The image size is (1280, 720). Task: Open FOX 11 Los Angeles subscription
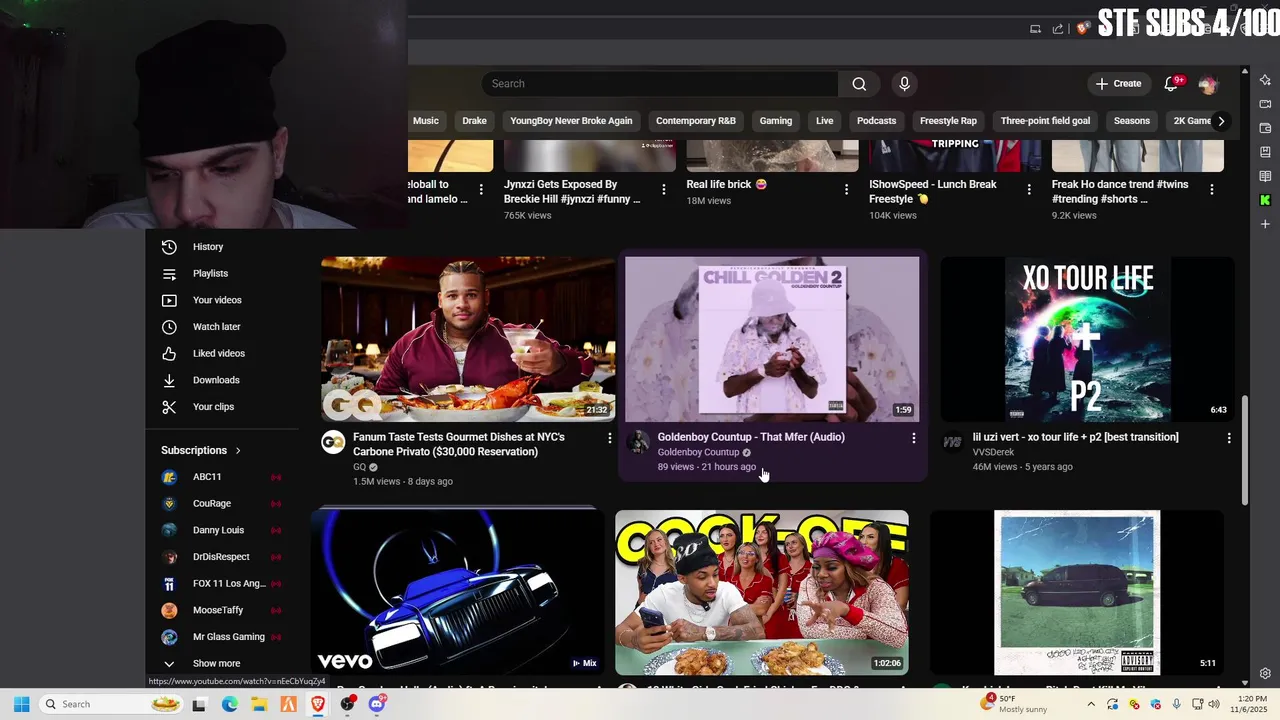220,584
